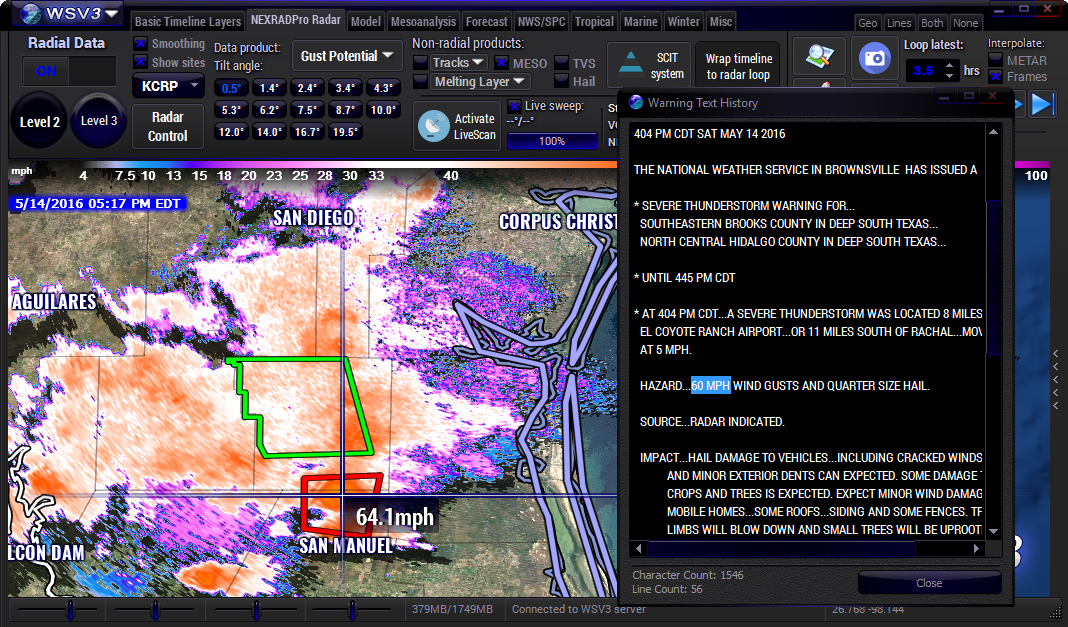Open the NWS/SPC tab
Screen dimensions: 1068x627
pos(541,22)
